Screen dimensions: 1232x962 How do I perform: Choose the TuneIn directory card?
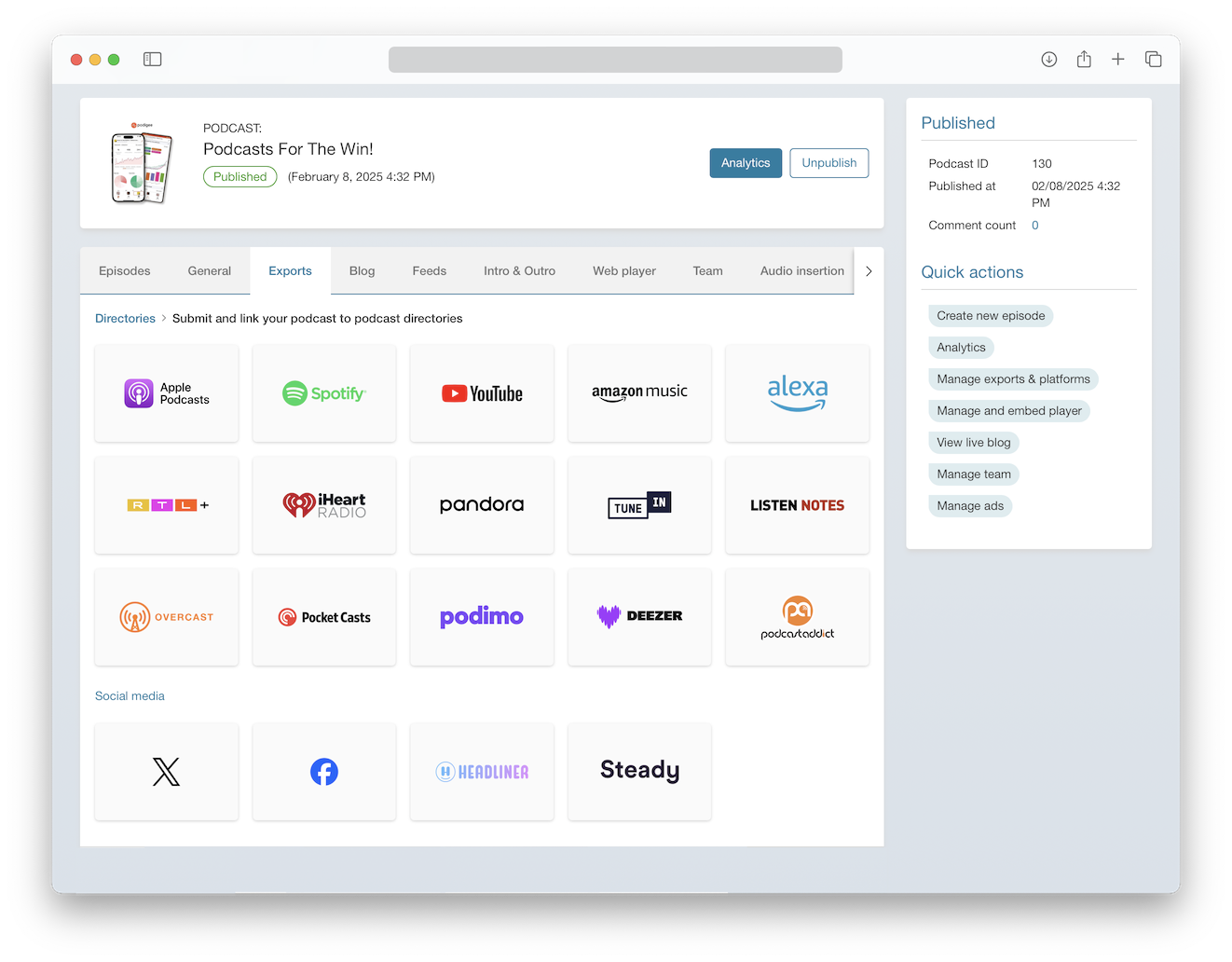pos(639,505)
